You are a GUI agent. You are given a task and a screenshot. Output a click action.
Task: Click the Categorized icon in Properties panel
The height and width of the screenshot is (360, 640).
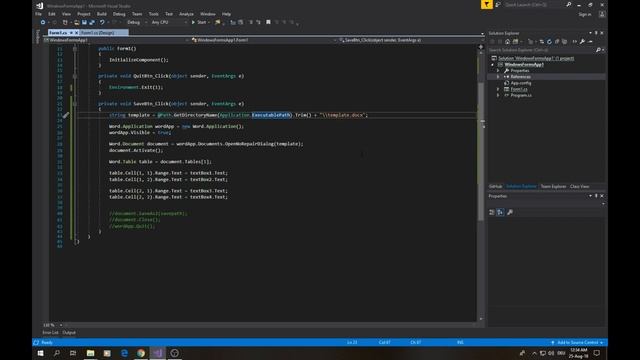492,212
